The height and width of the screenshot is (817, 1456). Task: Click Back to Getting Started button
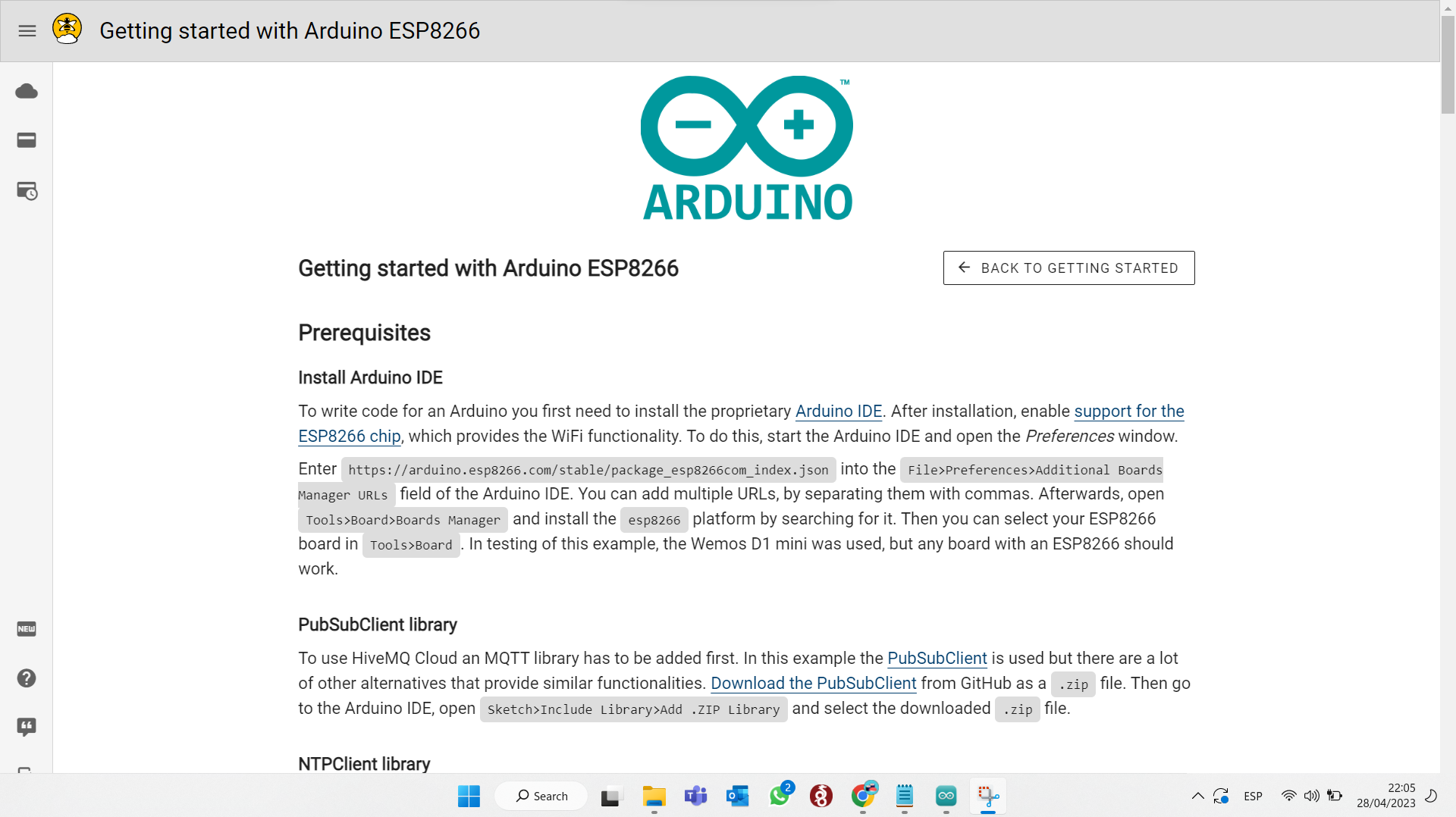point(1068,268)
